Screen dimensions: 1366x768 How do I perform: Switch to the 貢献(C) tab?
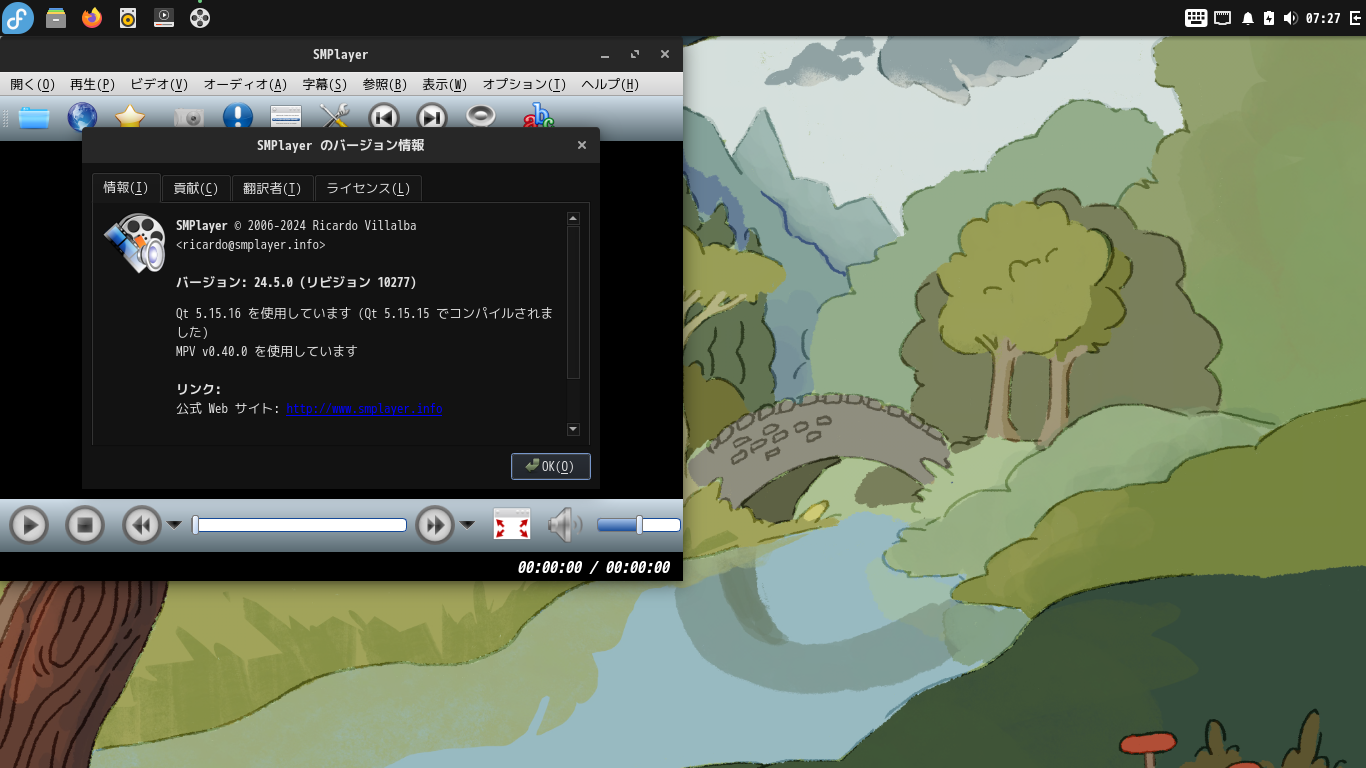point(196,189)
